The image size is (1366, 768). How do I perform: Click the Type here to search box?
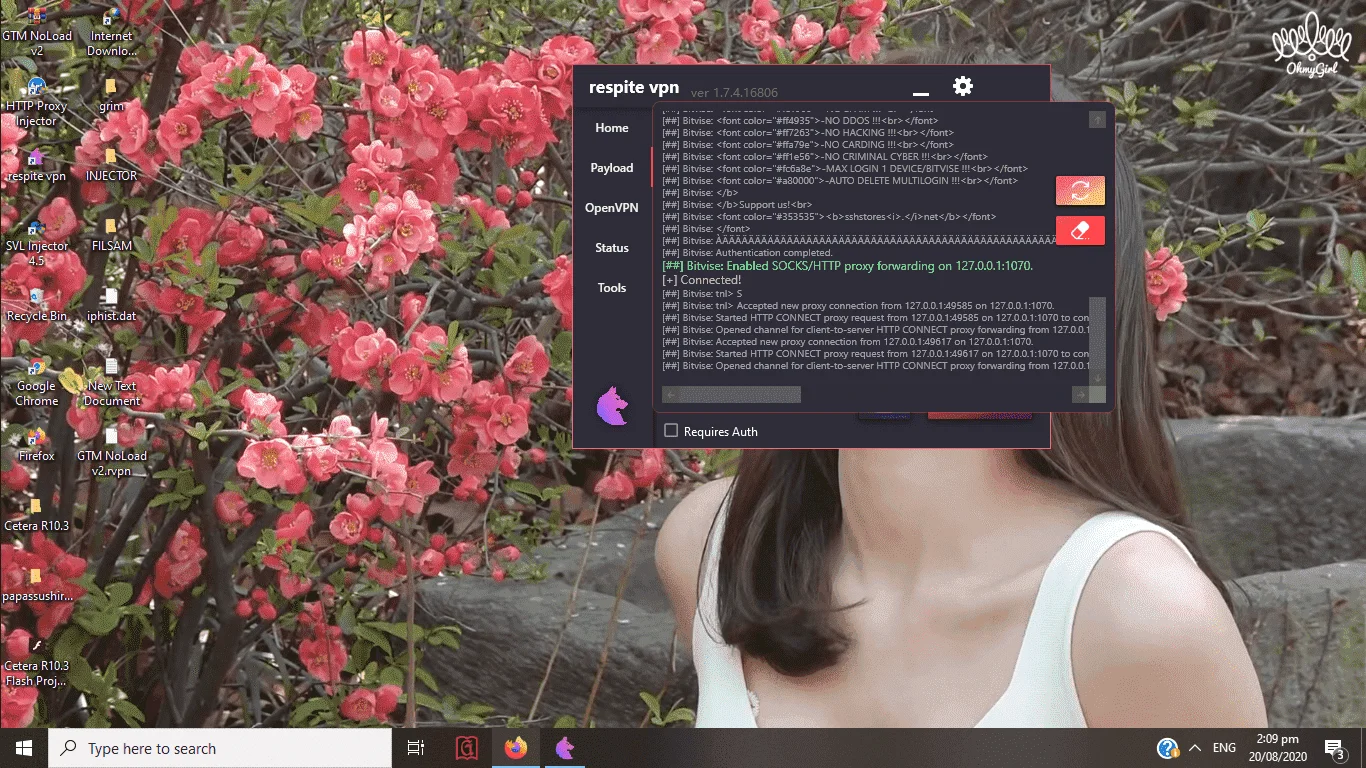(220, 748)
